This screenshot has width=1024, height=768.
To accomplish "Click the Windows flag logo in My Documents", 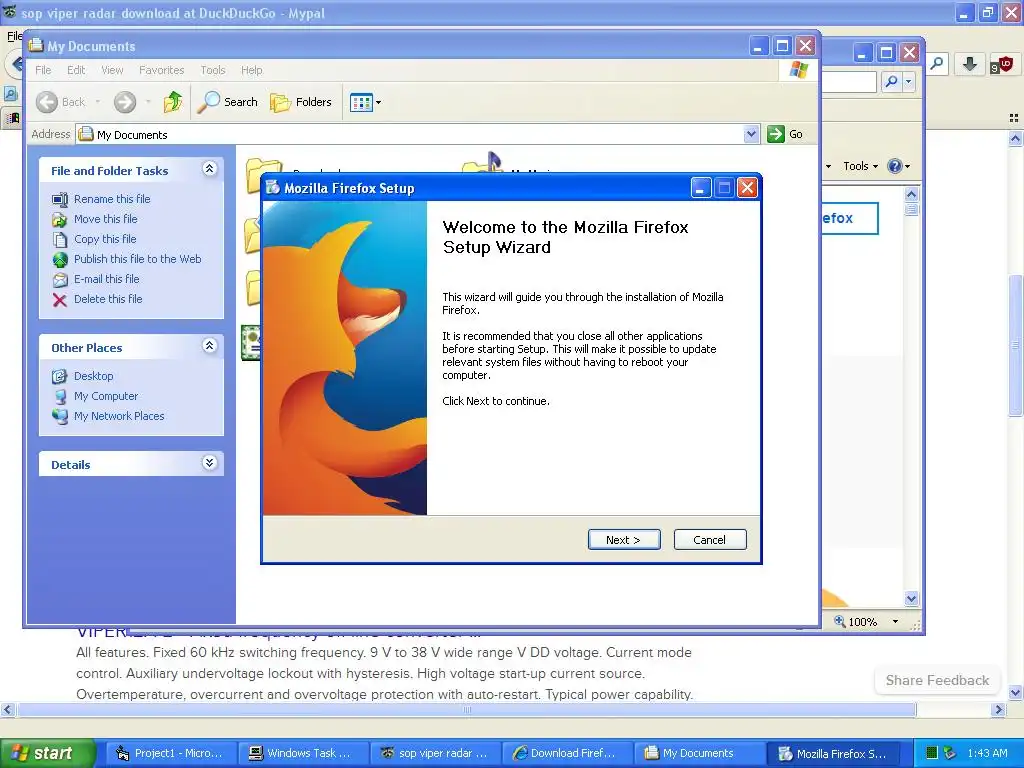I will (799, 70).
